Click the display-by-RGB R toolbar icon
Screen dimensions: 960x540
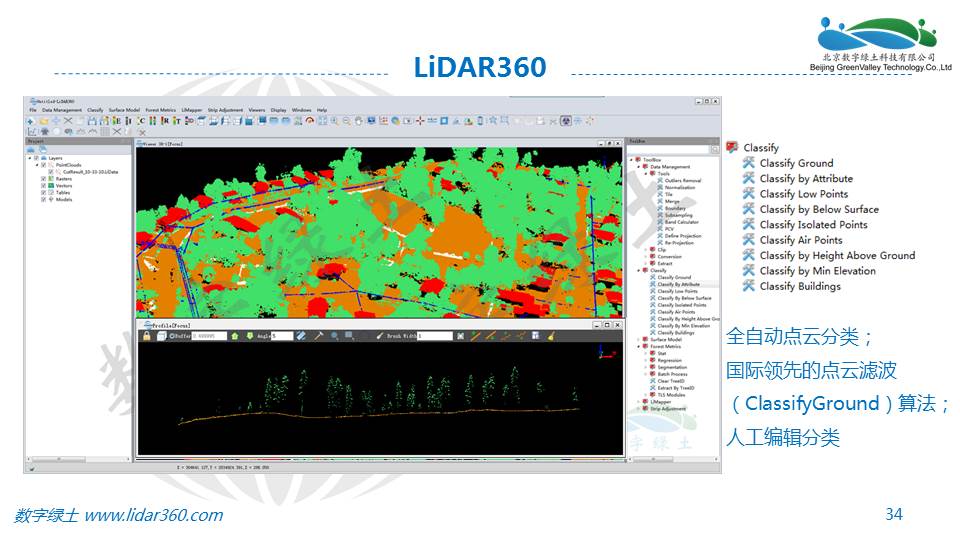(x=165, y=121)
